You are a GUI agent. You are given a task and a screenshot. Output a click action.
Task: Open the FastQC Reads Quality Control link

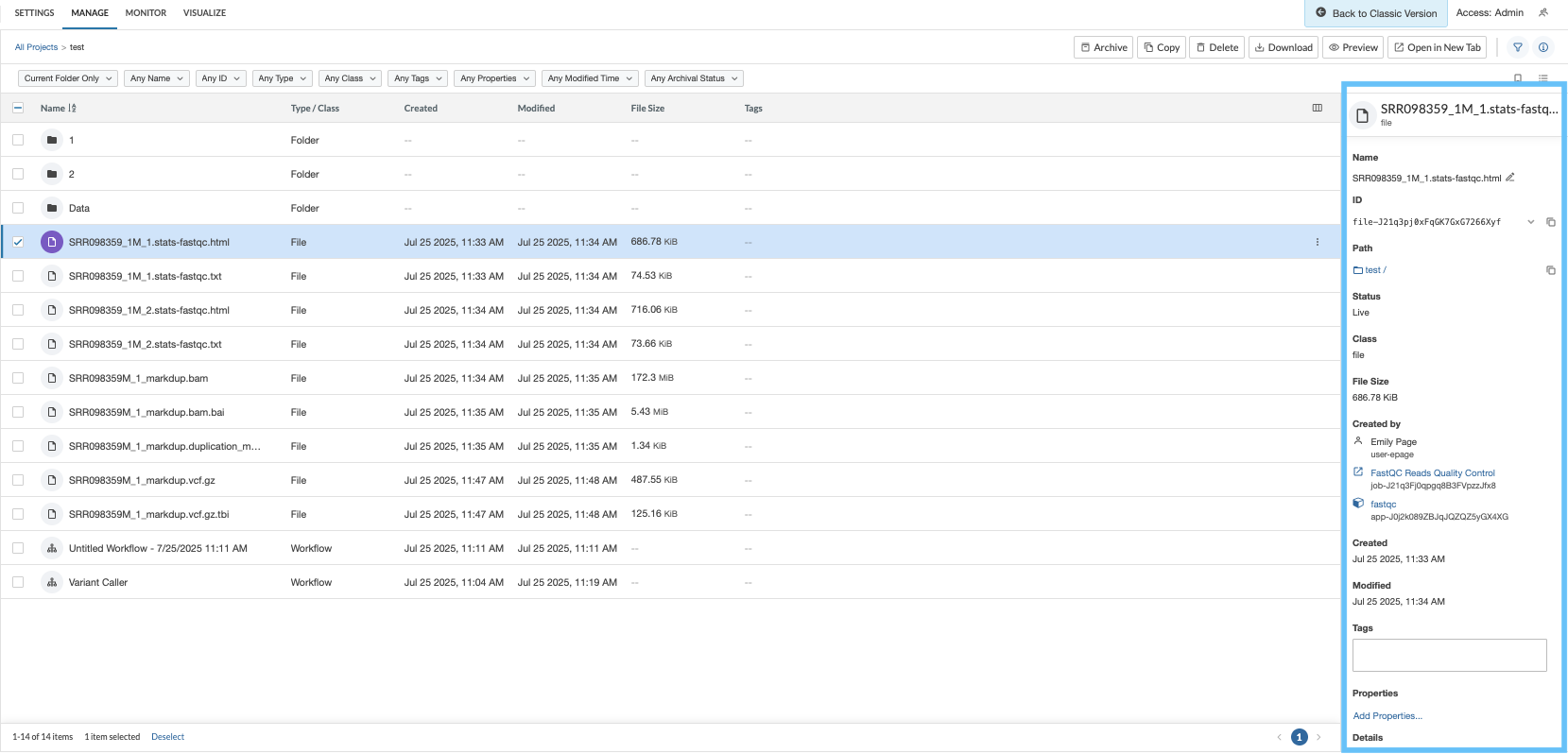point(1432,473)
